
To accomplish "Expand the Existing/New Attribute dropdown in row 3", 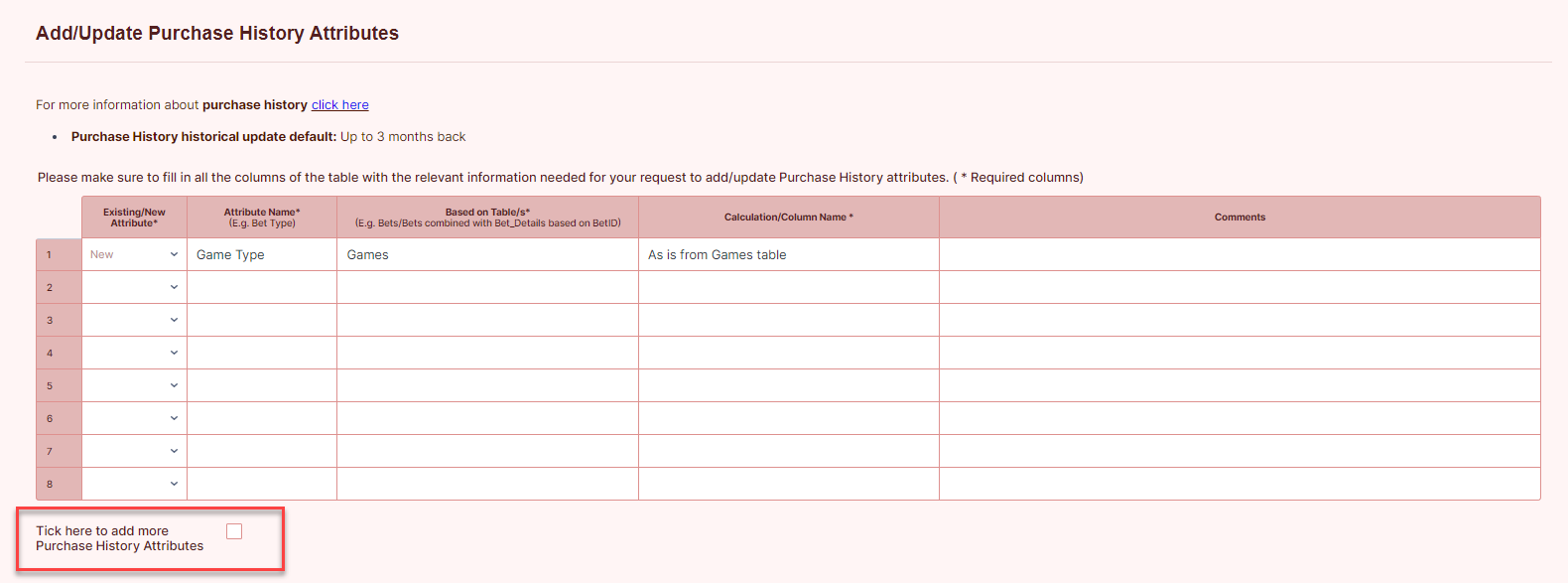I will click(x=134, y=320).
